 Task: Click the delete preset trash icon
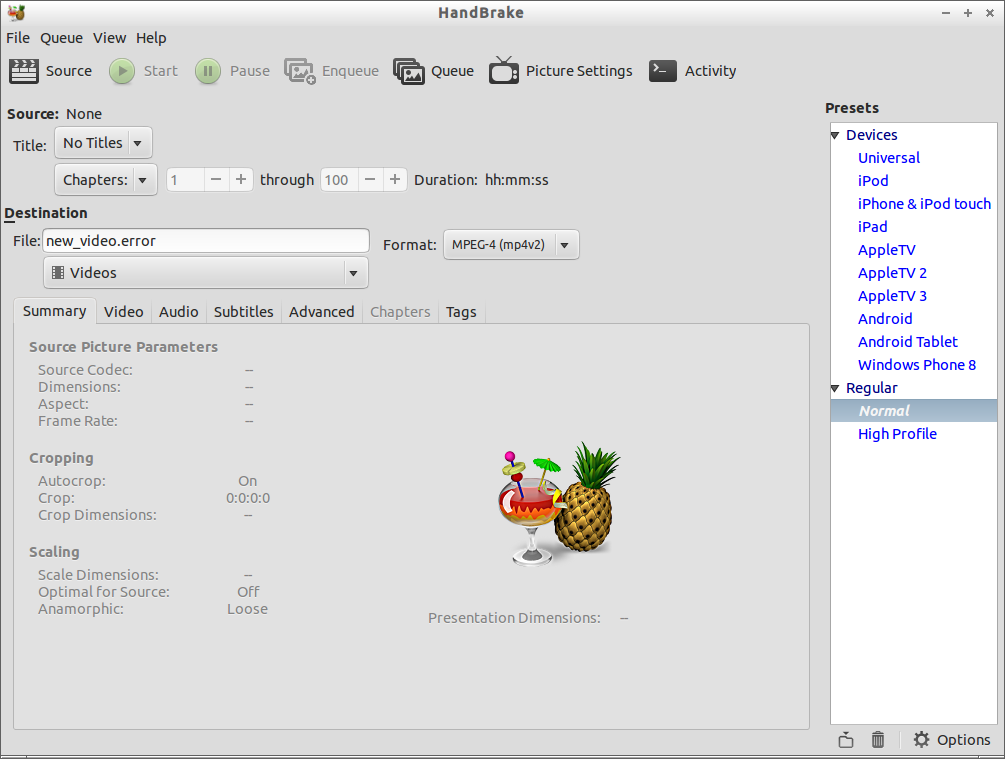(878, 740)
